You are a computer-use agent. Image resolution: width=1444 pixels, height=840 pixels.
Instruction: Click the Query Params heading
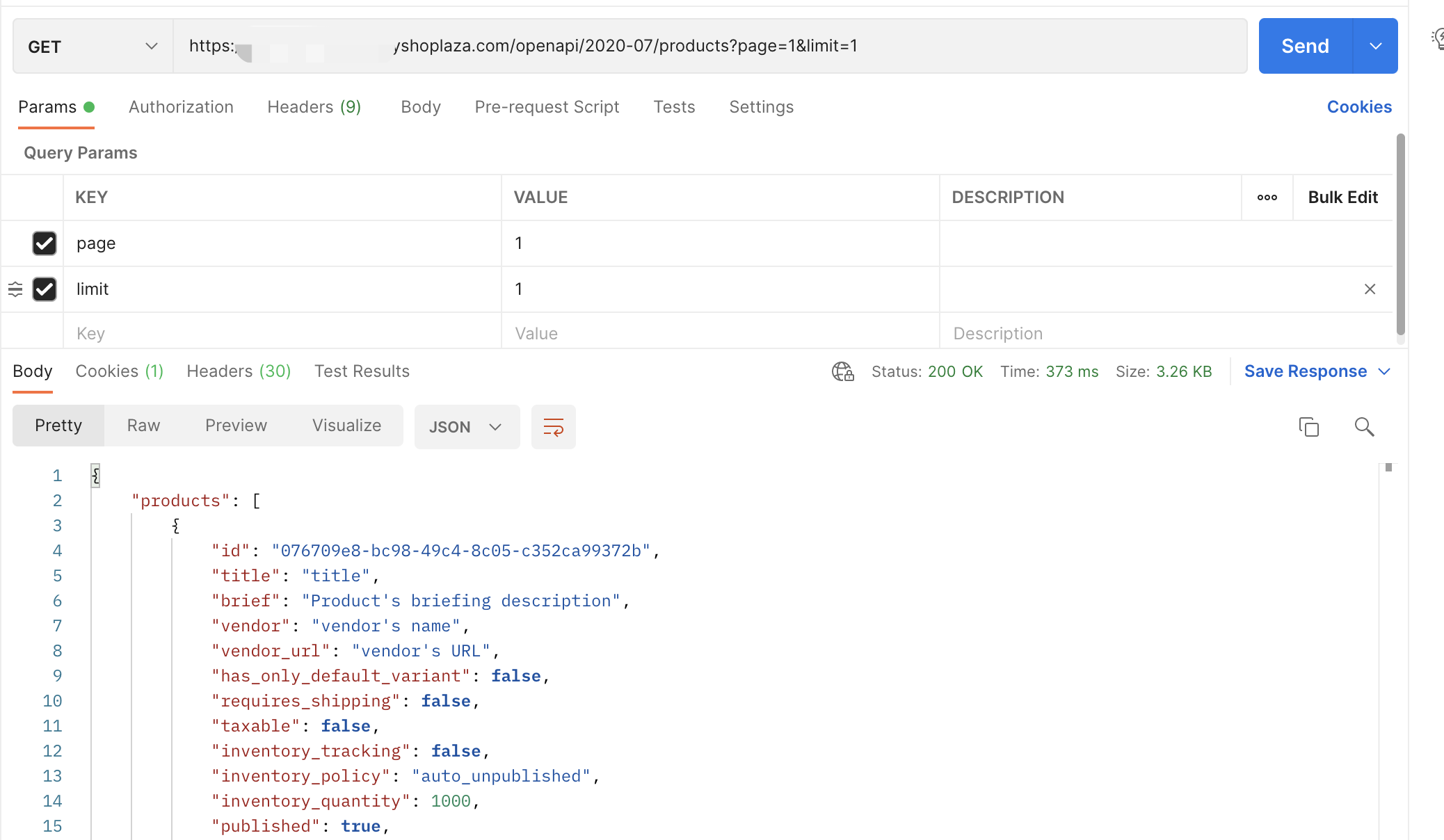81,153
